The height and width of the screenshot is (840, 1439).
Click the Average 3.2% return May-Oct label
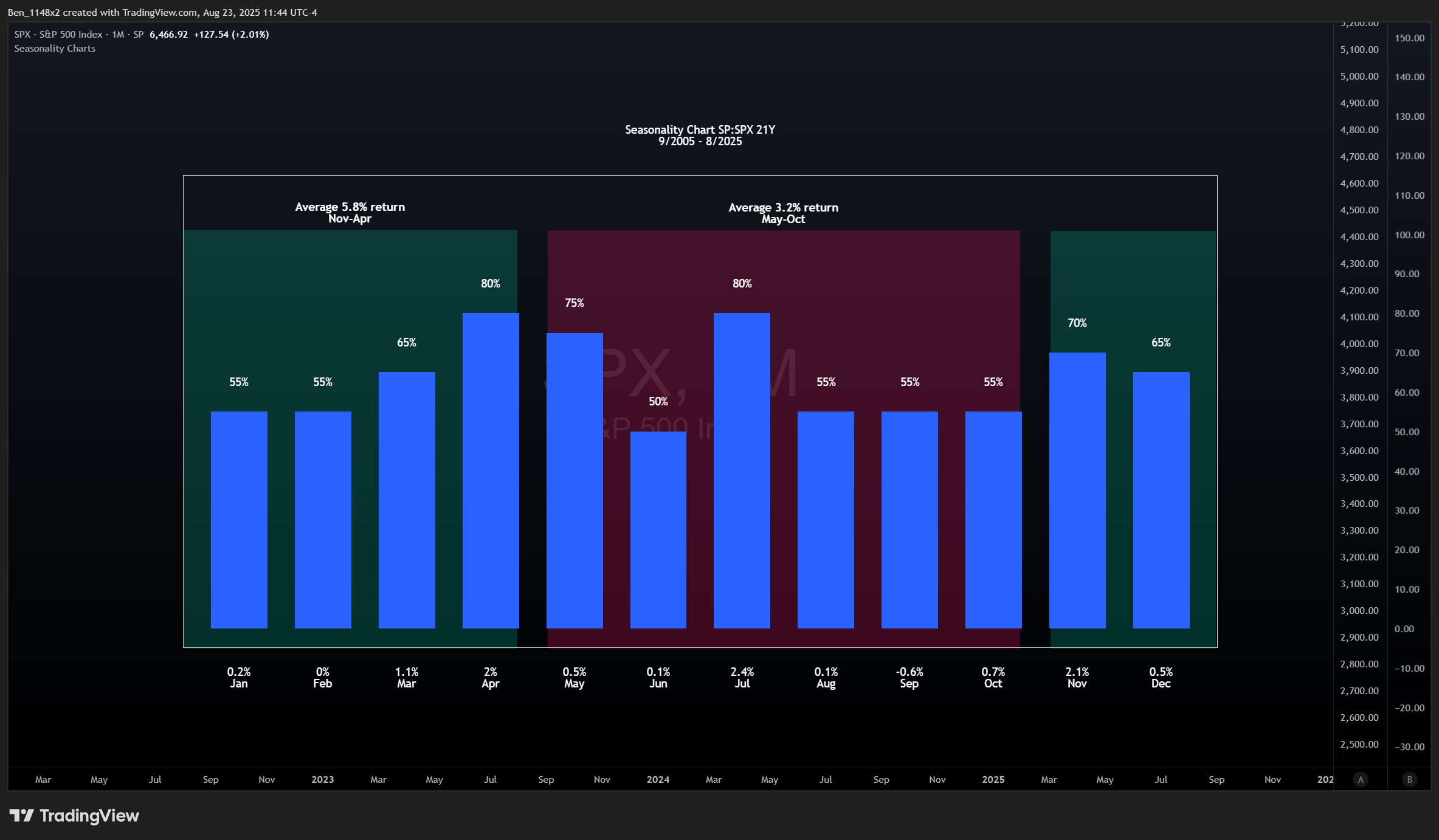pyautogui.click(x=783, y=213)
